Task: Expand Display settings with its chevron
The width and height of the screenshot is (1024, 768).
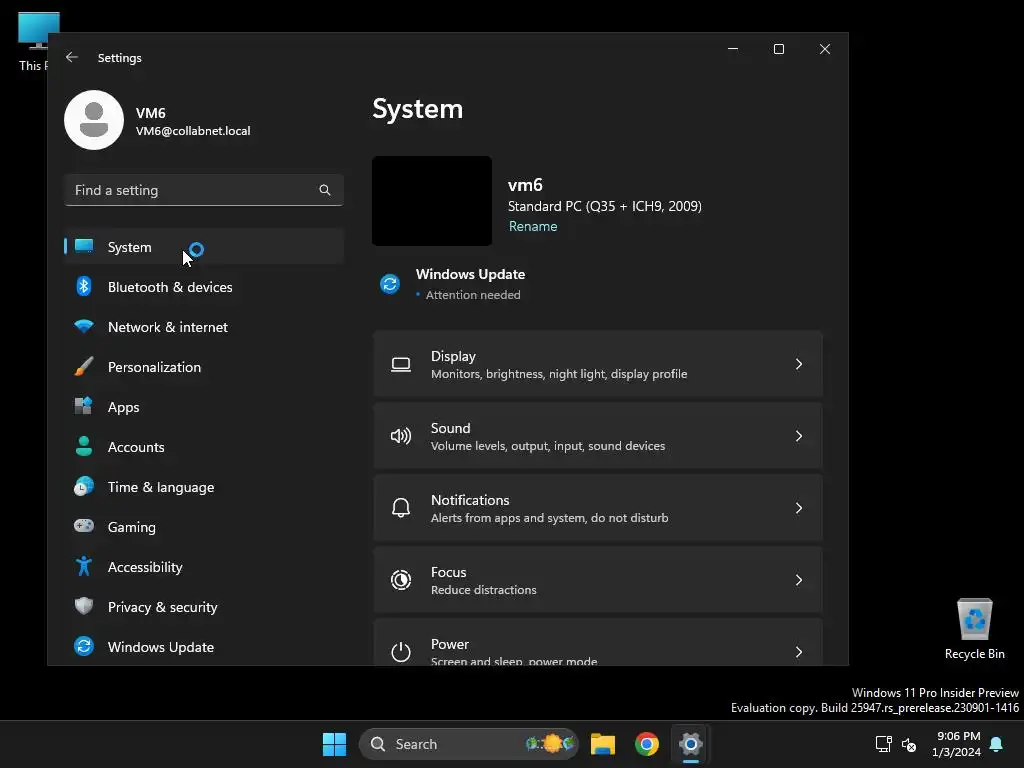Action: tap(799, 364)
